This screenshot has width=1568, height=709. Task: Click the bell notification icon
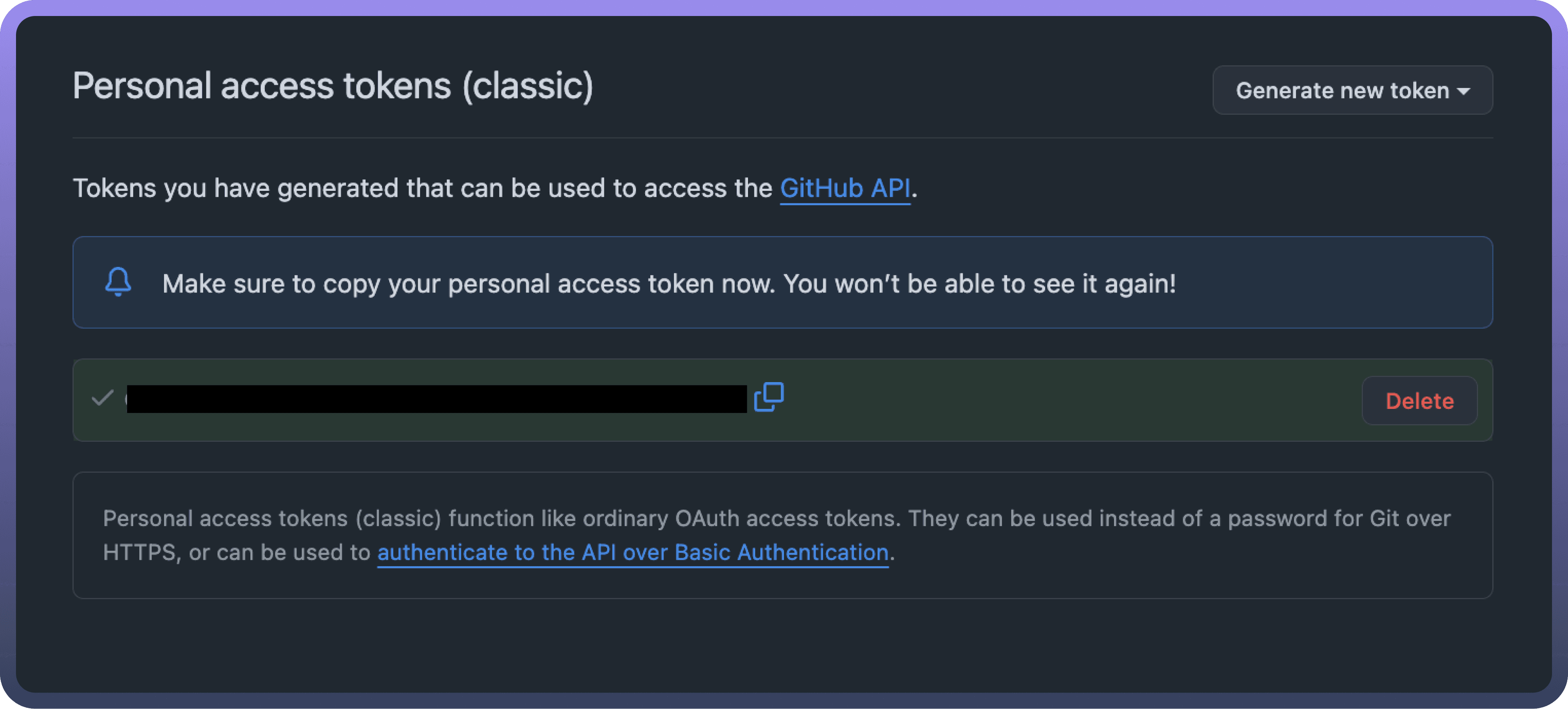tap(118, 282)
